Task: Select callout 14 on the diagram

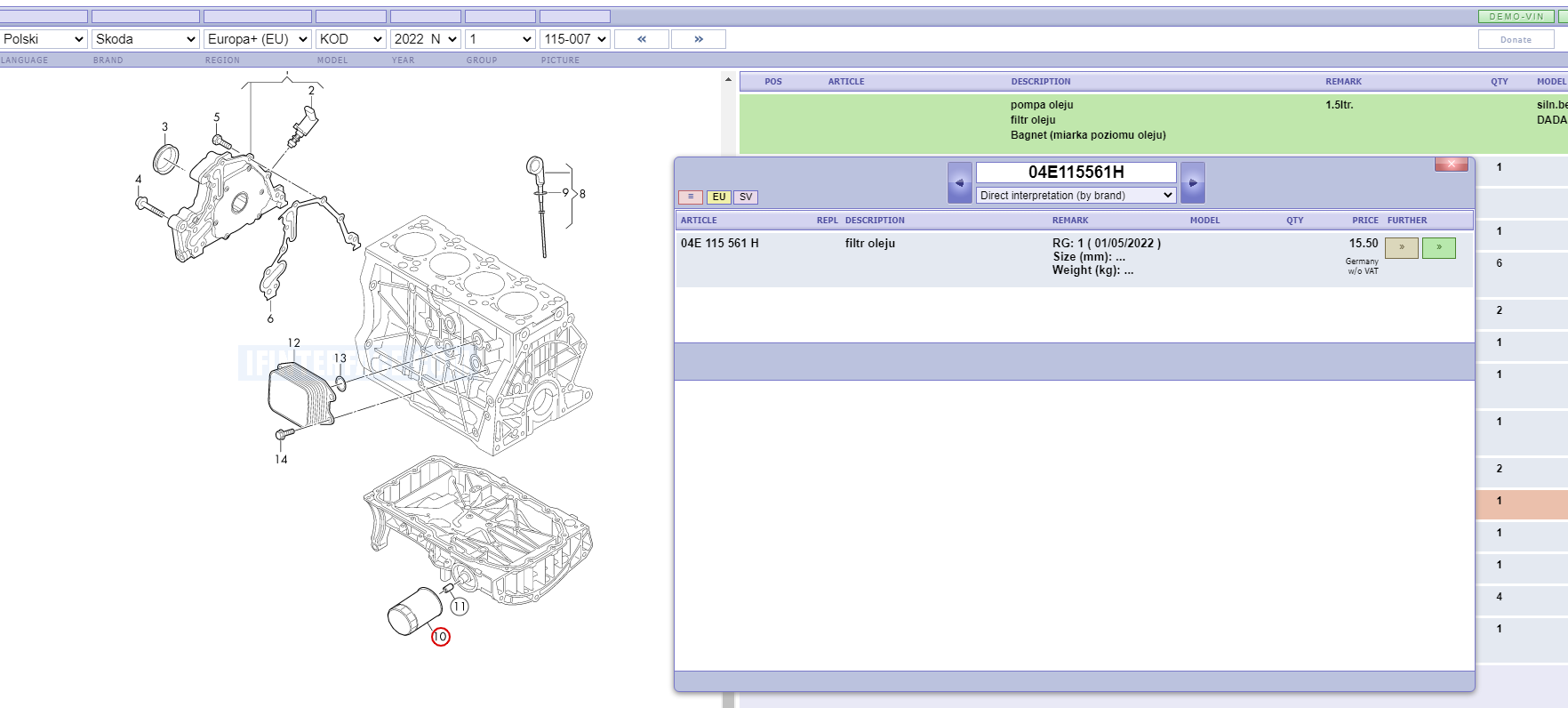Action: coord(281,460)
